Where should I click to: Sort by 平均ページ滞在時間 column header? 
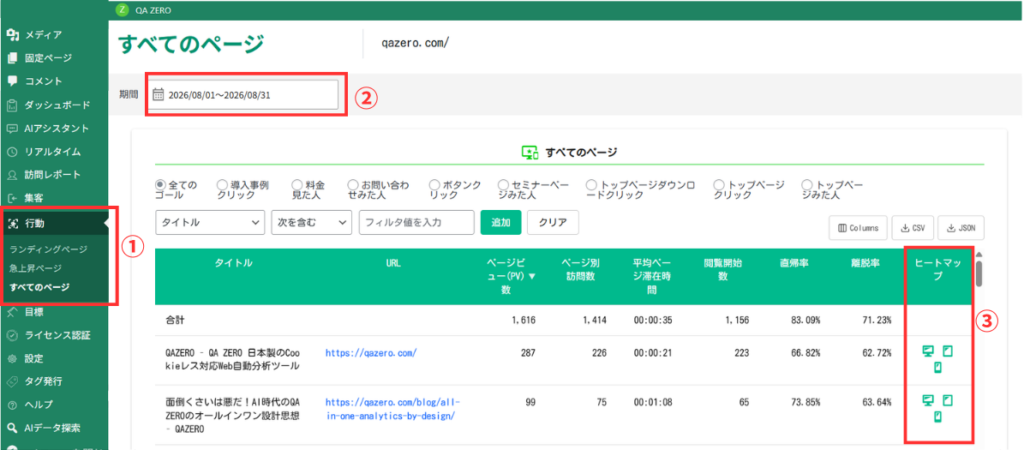(x=650, y=276)
